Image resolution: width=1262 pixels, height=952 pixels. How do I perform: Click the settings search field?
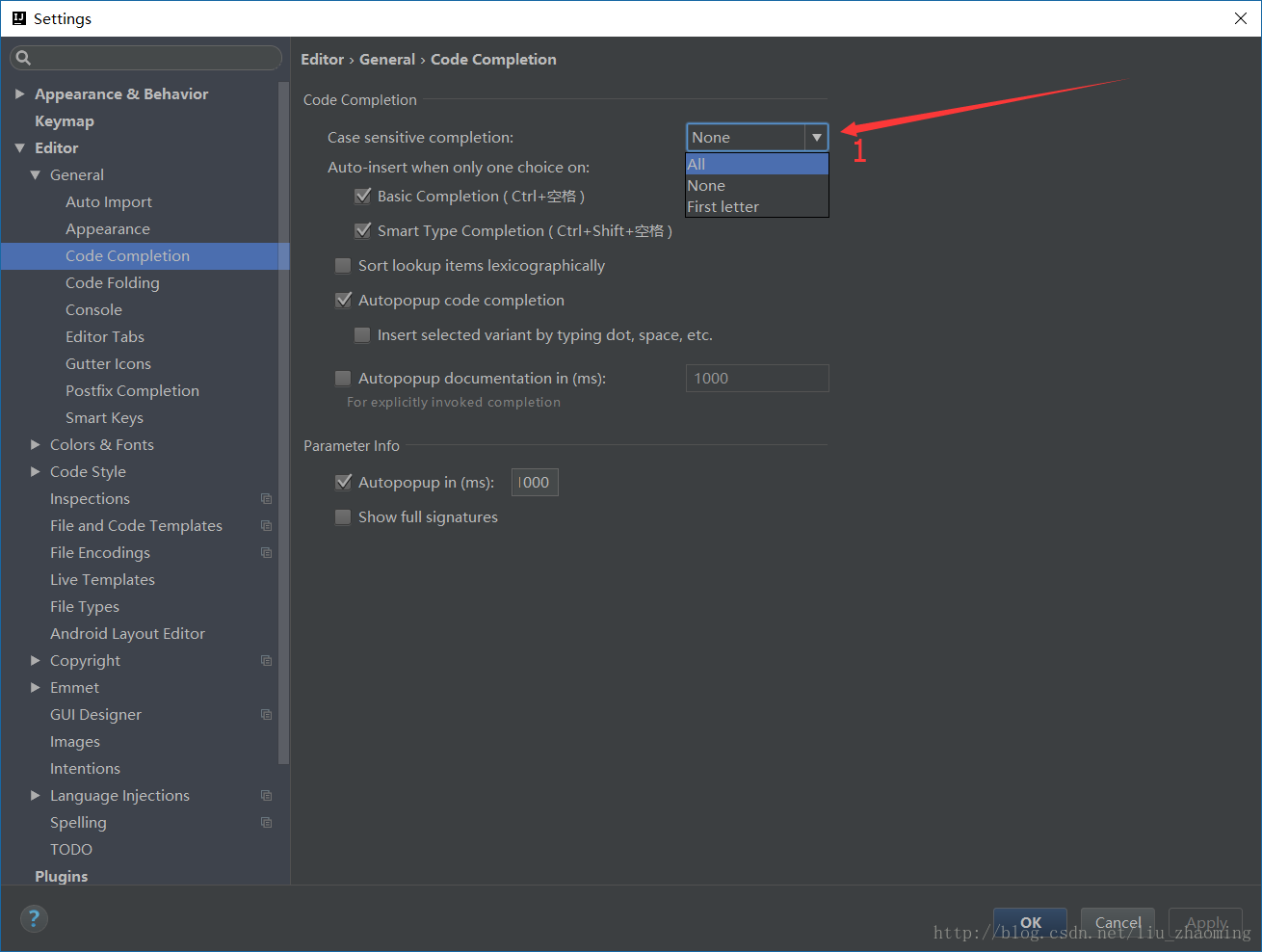coord(145,58)
